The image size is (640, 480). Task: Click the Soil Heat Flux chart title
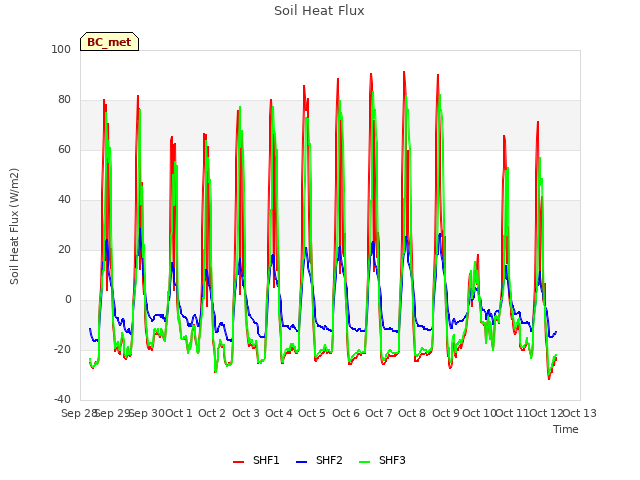coord(319,11)
